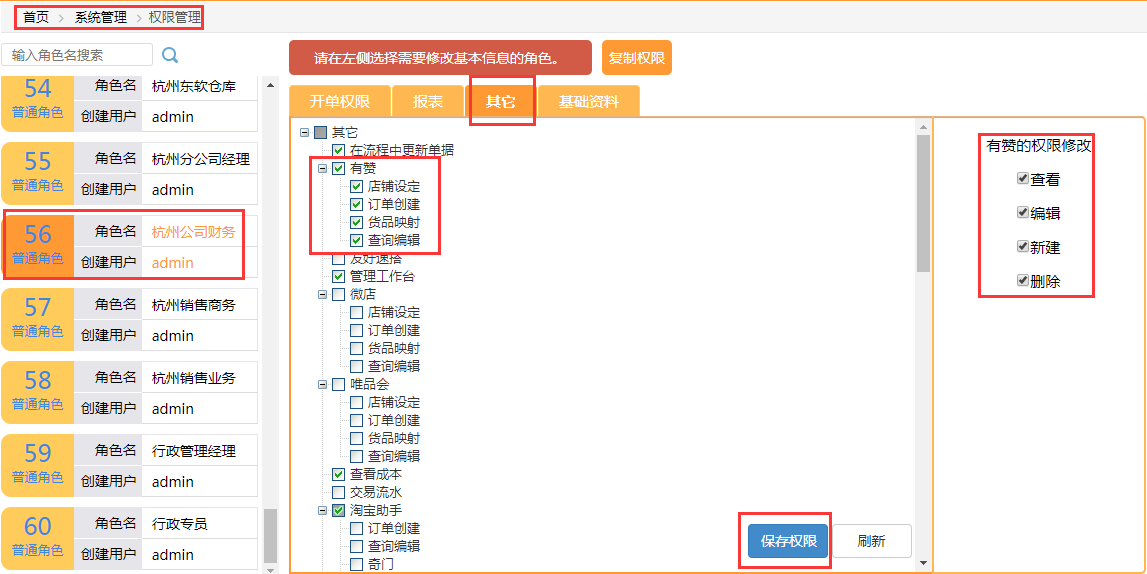Image resolution: width=1147 pixels, height=574 pixels.
Task: Toggle the 有赞 parent checkbox
Action: coord(338,168)
